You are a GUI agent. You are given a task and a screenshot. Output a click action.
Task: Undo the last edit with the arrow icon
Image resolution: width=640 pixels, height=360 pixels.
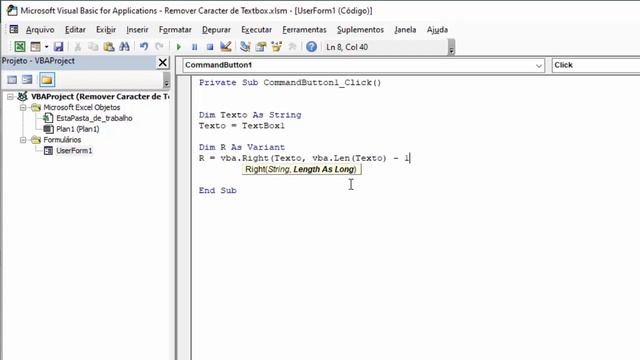144,47
